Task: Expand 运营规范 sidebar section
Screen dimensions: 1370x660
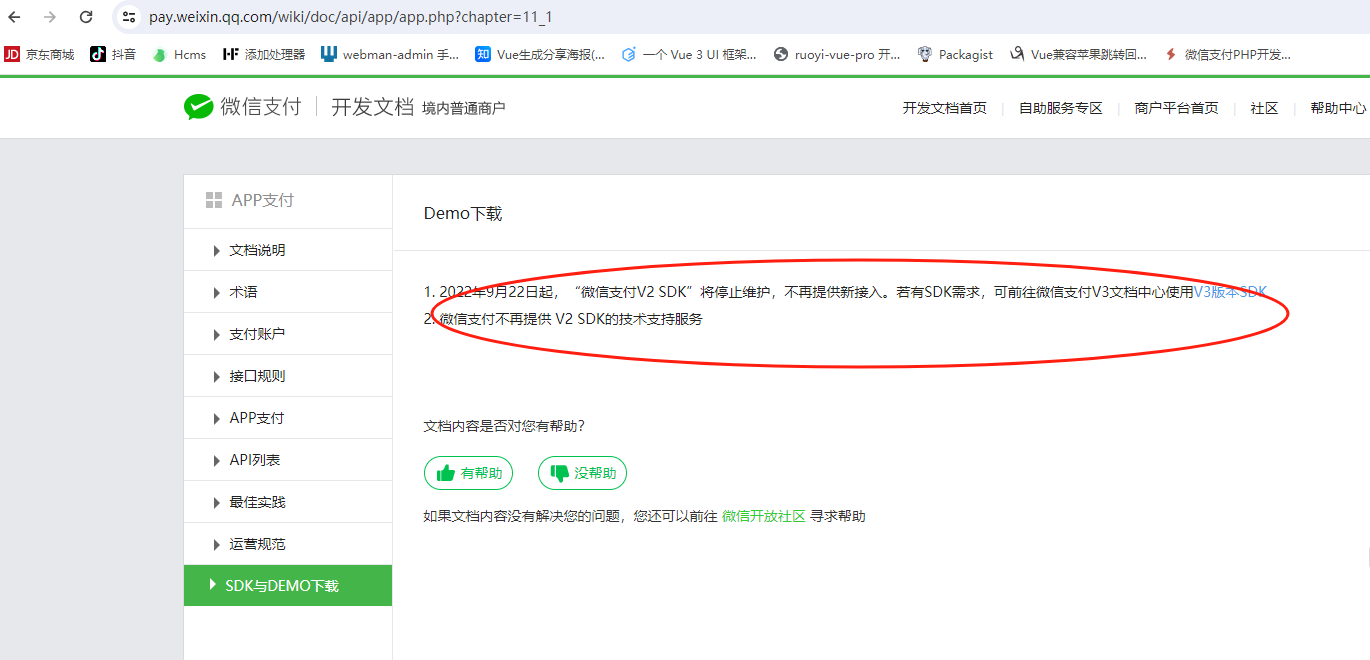Action: point(288,544)
